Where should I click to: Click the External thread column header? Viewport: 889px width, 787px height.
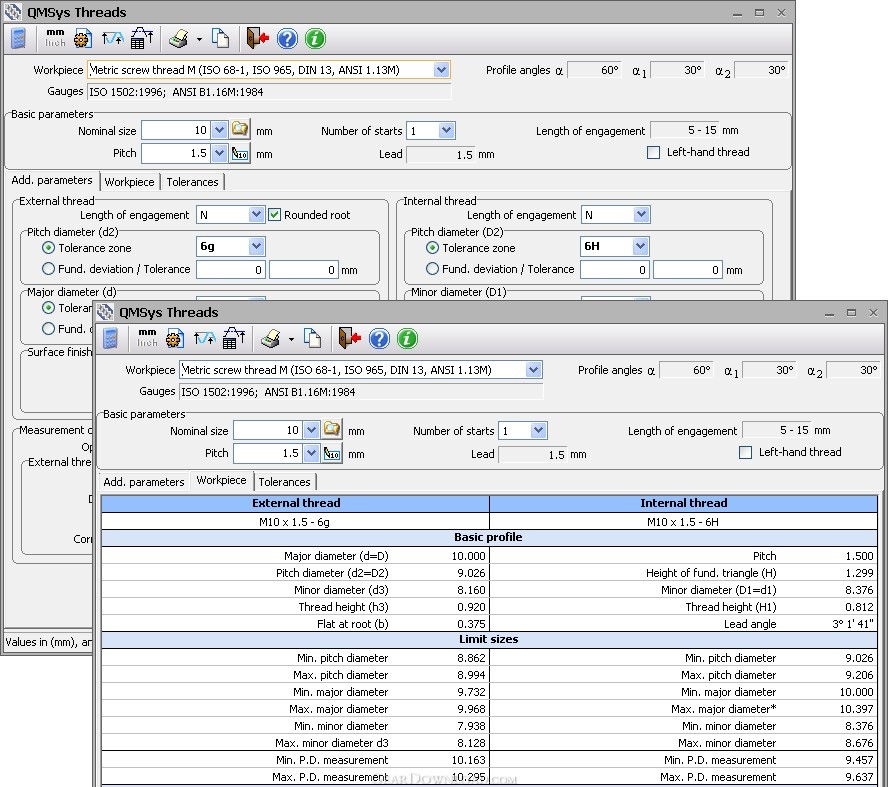click(295, 503)
